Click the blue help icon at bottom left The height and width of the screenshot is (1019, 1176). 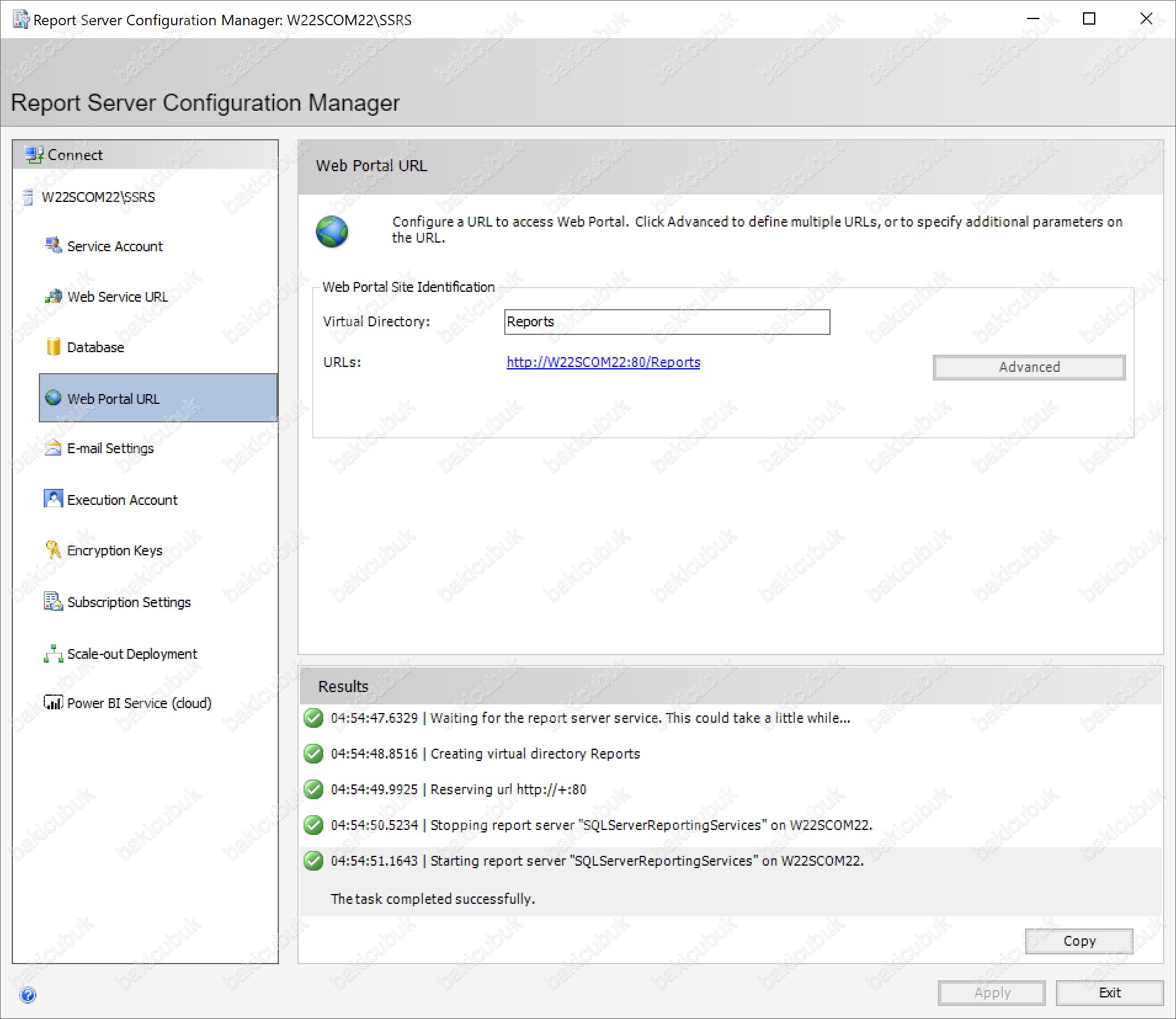click(28, 995)
